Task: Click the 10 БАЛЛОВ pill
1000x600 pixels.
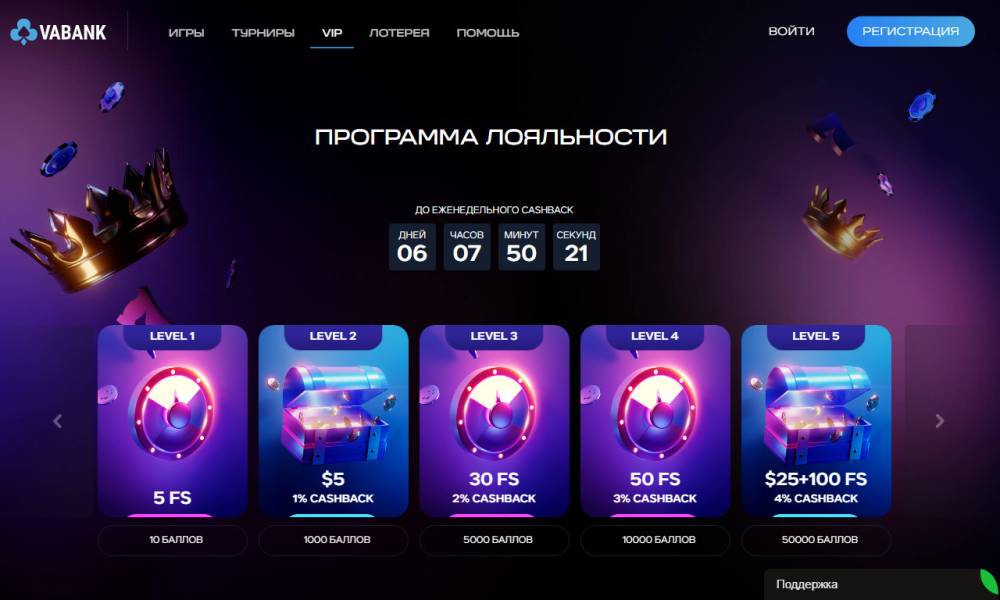Action: click(x=172, y=540)
